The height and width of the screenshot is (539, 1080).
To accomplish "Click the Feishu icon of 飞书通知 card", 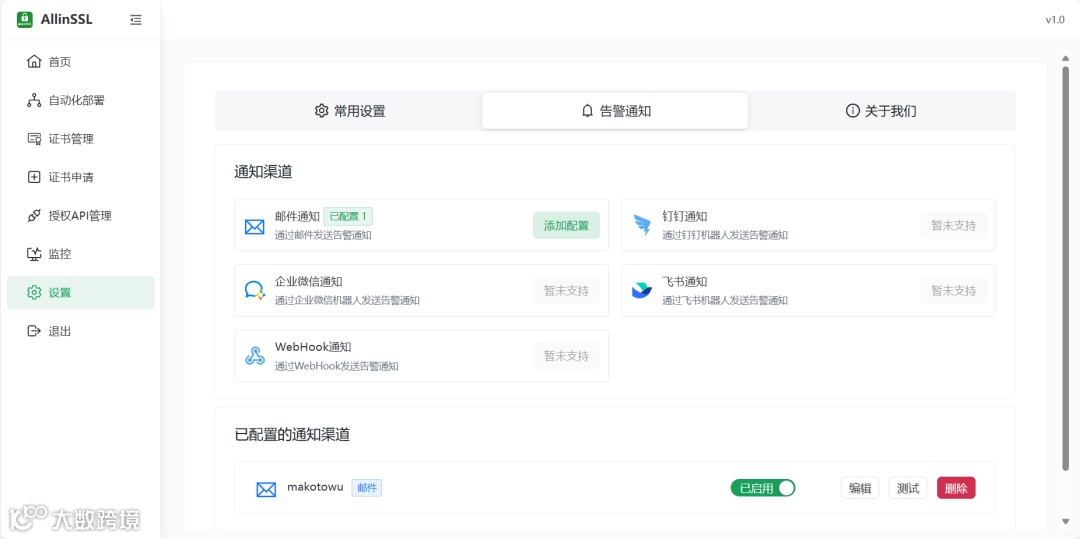I will click(642, 290).
